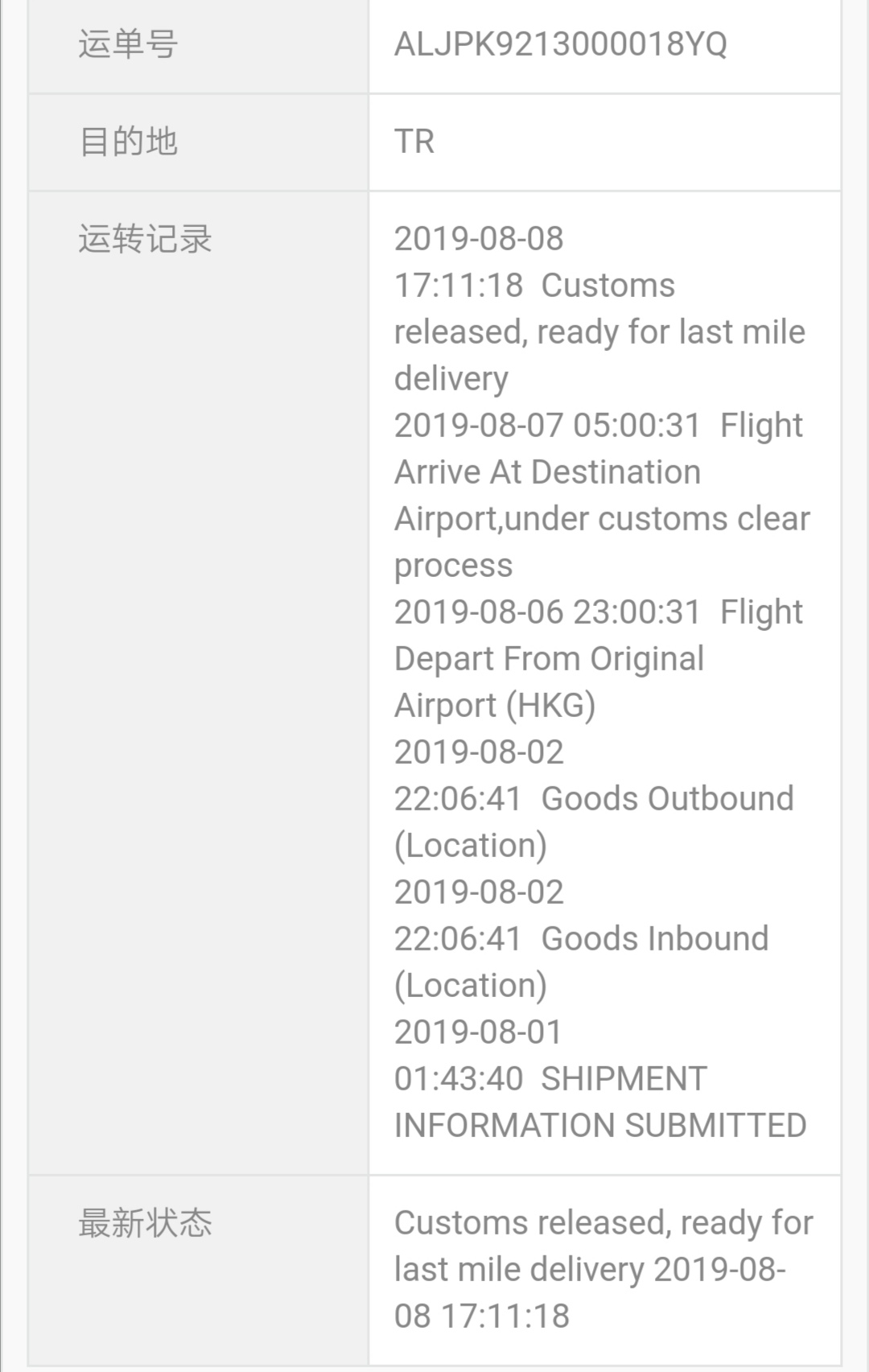This screenshot has height=1372, width=869.
Task: Select the 2019-08-01 date entry
Action: (x=478, y=1032)
